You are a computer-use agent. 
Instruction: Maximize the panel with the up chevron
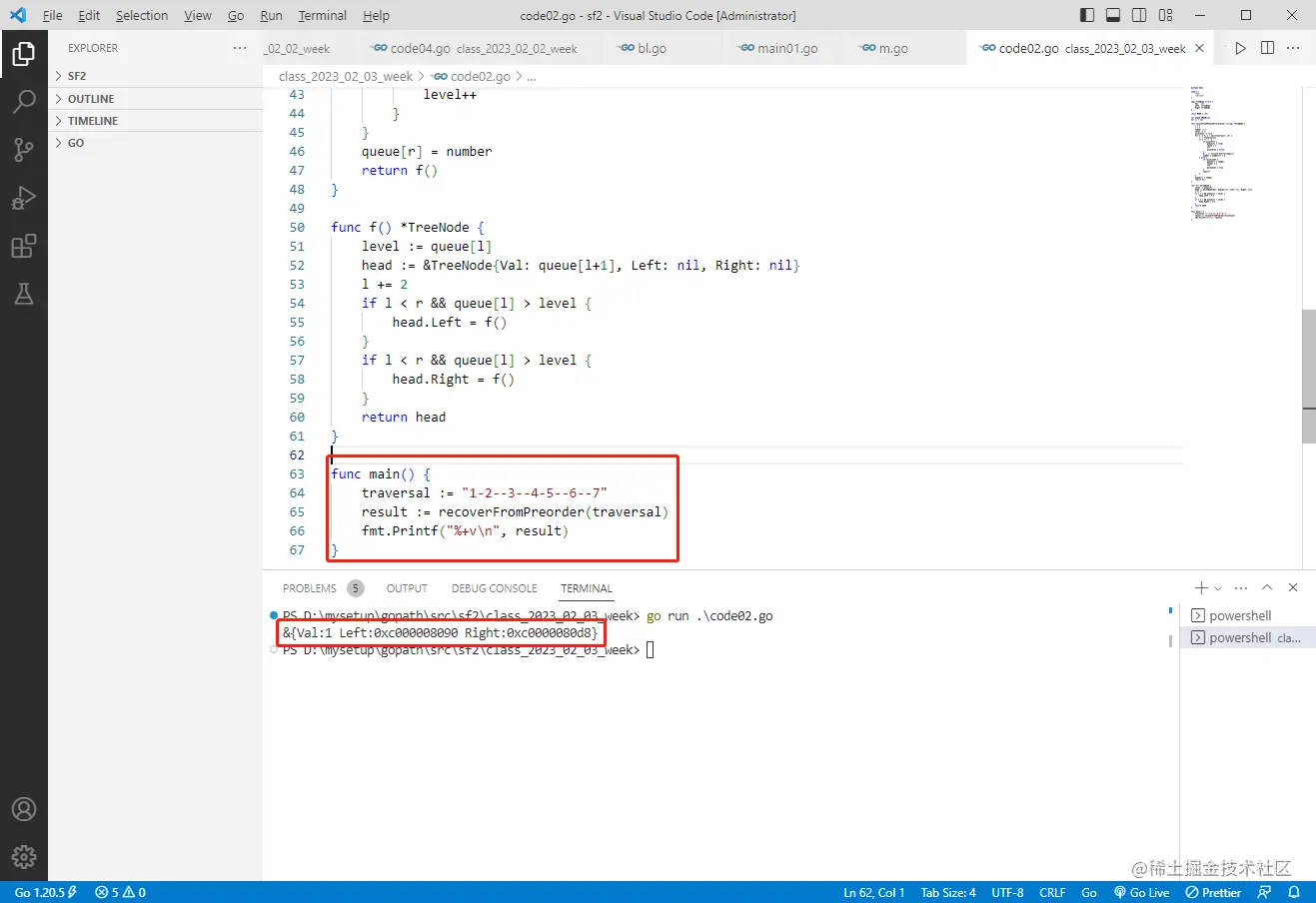click(1267, 588)
